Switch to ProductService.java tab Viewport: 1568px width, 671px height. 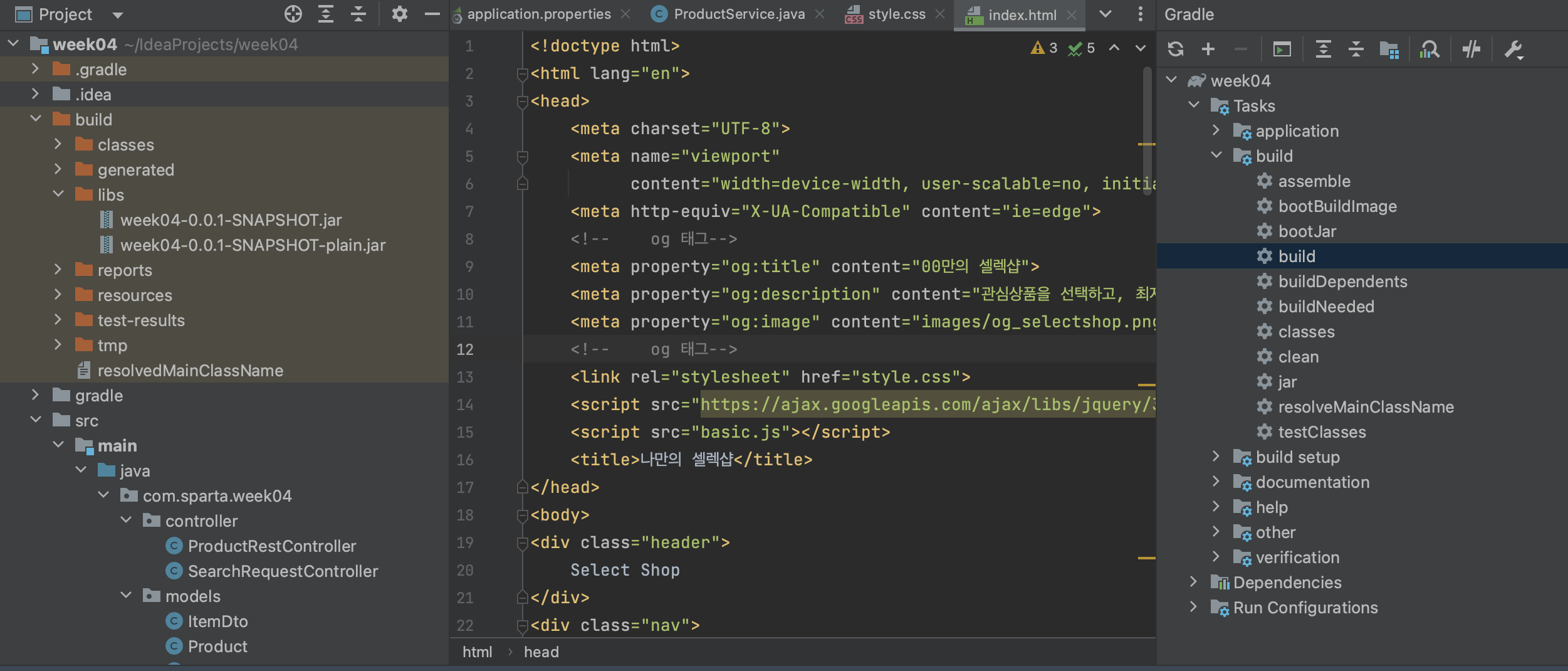(740, 14)
